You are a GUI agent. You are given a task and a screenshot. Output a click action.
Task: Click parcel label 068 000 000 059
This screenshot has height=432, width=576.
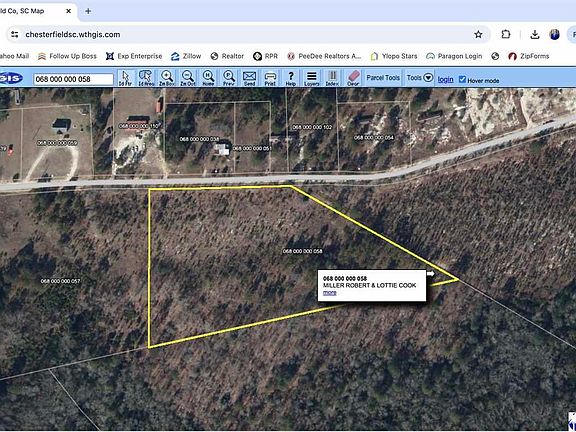[x=57, y=143]
